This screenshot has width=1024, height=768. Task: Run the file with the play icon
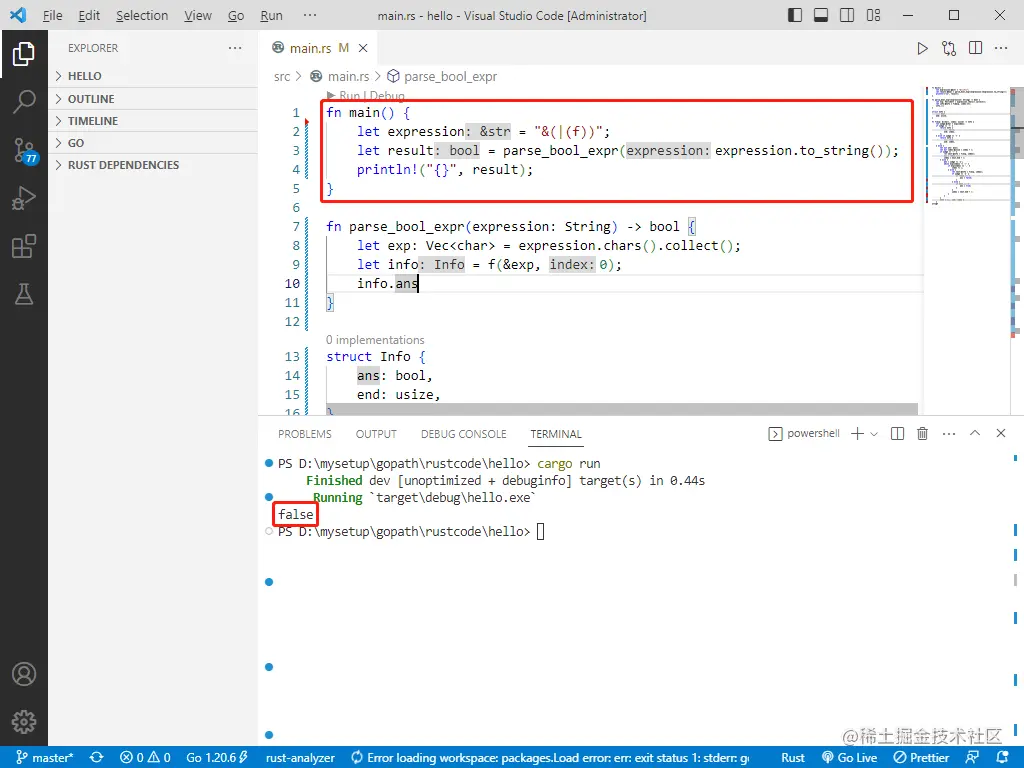(922, 48)
